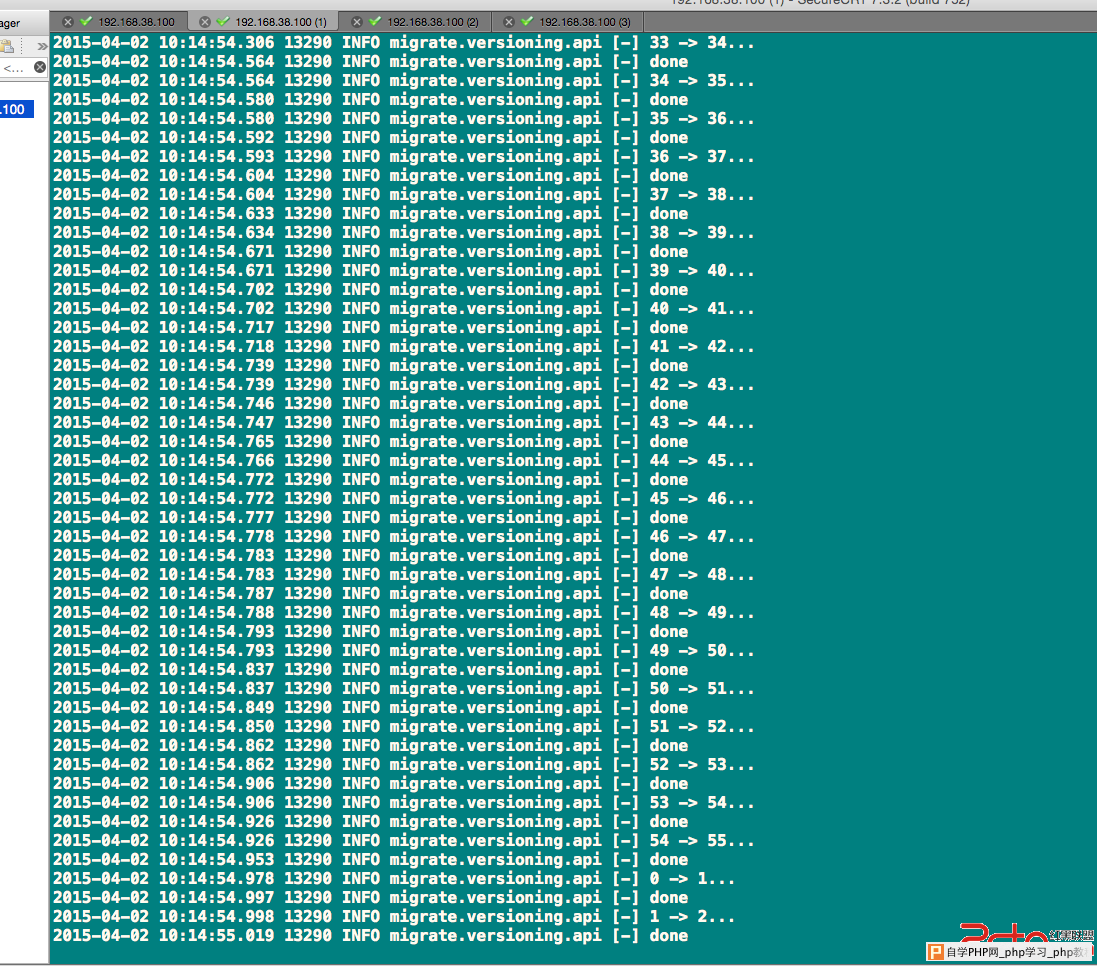
Task: Click the connected checkmark icon on tab (3)
Action: (x=528, y=21)
